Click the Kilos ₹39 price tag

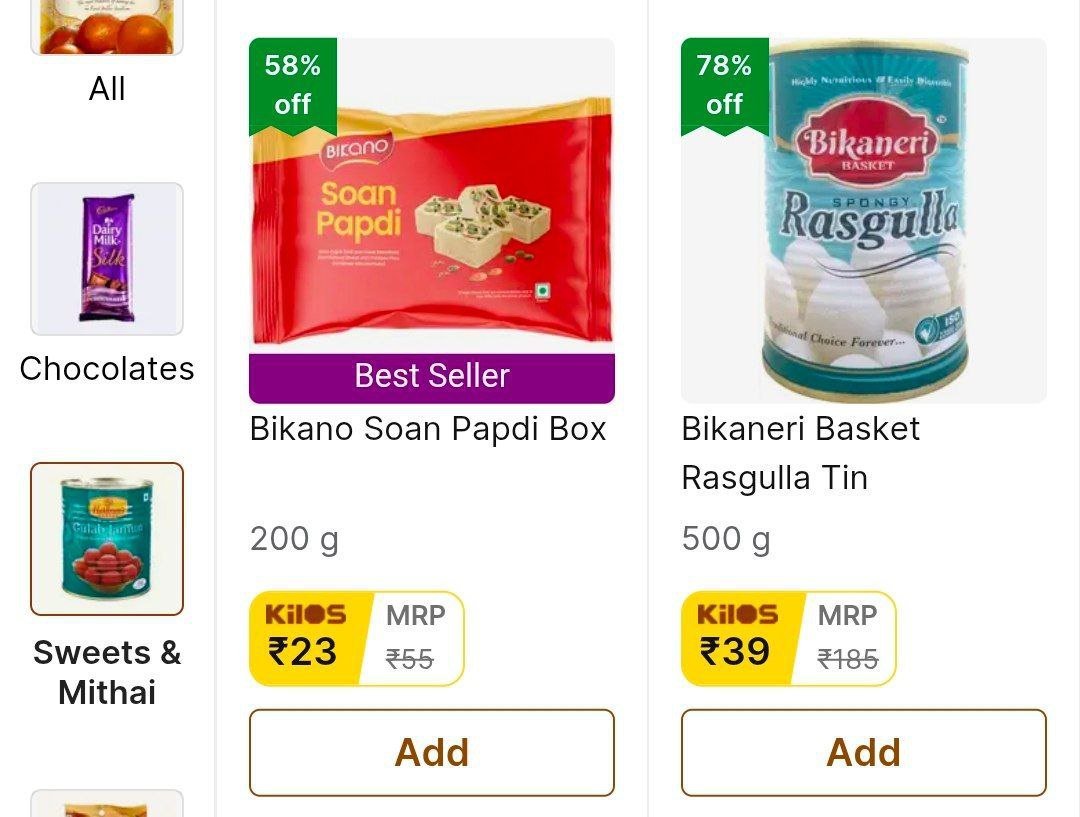tap(737, 639)
